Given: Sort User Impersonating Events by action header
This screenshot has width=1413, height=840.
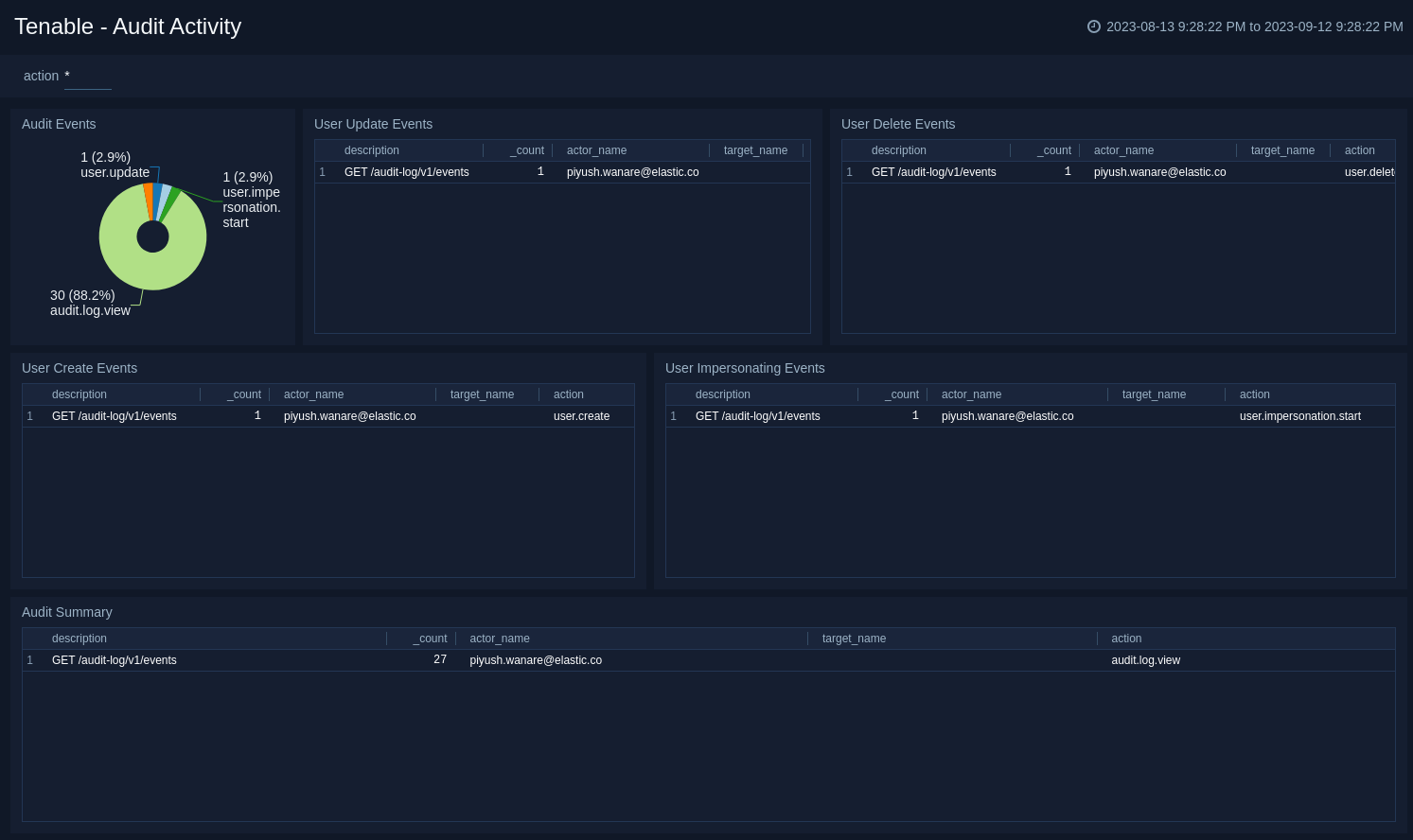Looking at the screenshot, I should (x=1255, y=394).
